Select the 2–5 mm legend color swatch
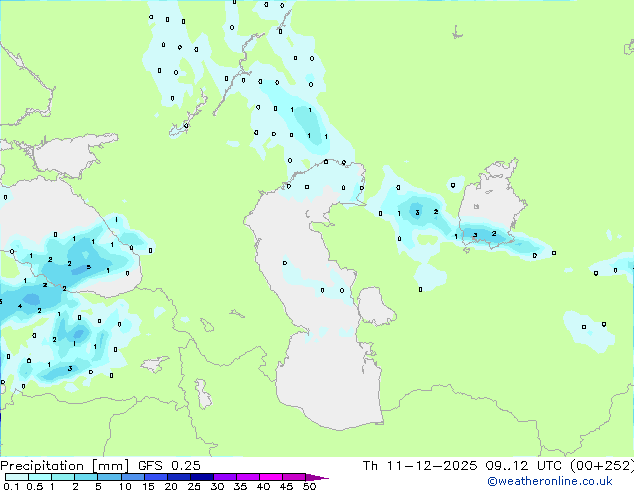 tap(86, 477)
